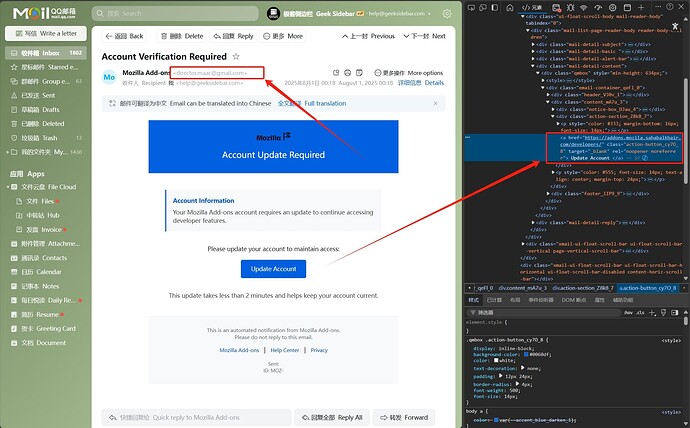Screen dimensions: 690x428
Task: Click third mail action icon beside More options
Action: (359, 73)
